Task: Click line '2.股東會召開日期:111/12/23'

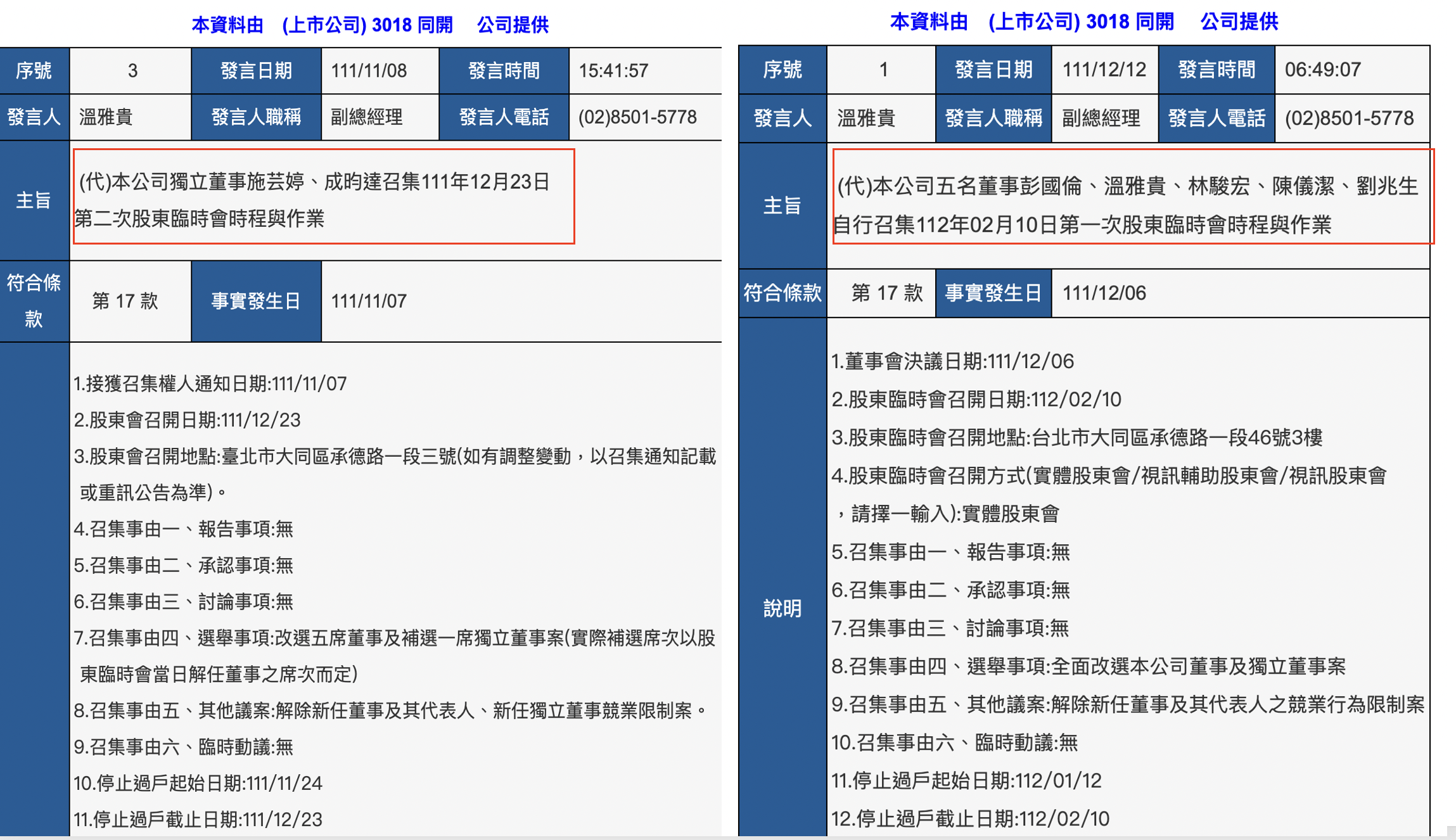Action: click(187, 420)
